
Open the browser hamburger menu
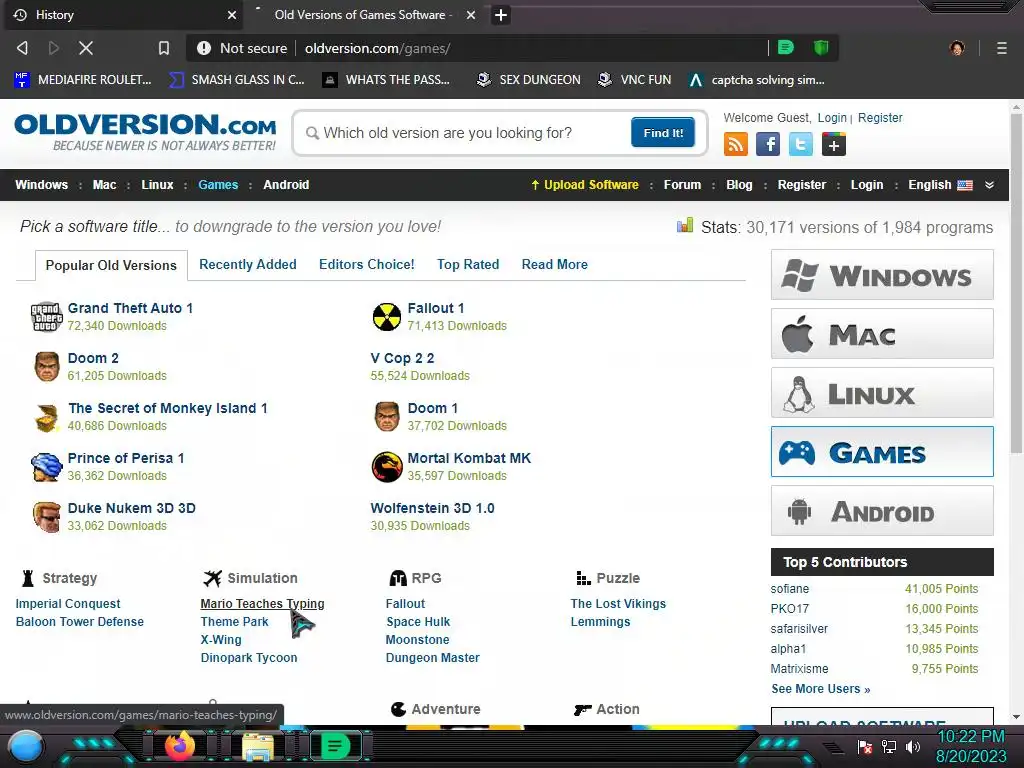(x=1001, y=48)
